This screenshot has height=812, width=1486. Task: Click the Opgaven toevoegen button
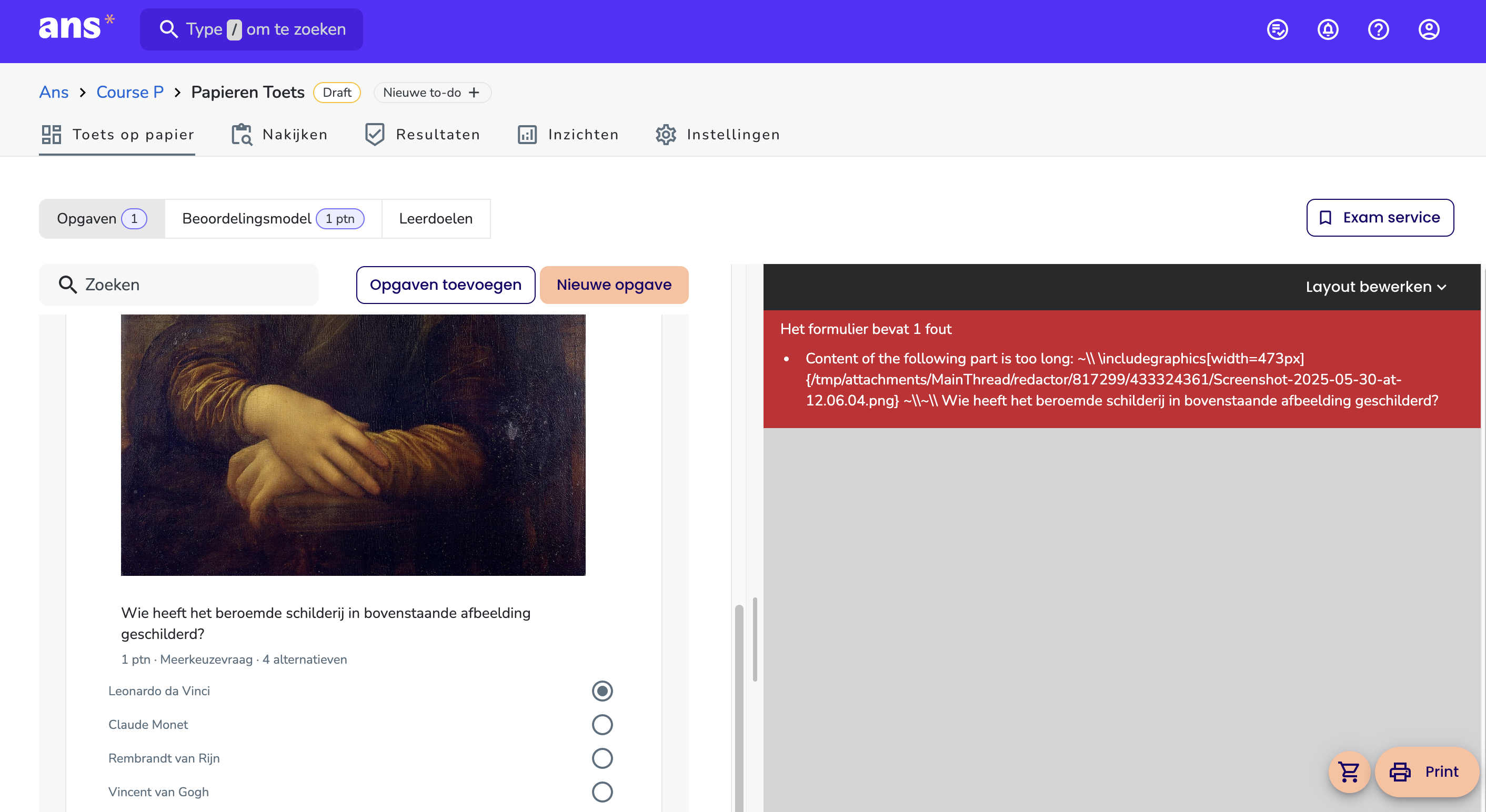coord(445,285)
